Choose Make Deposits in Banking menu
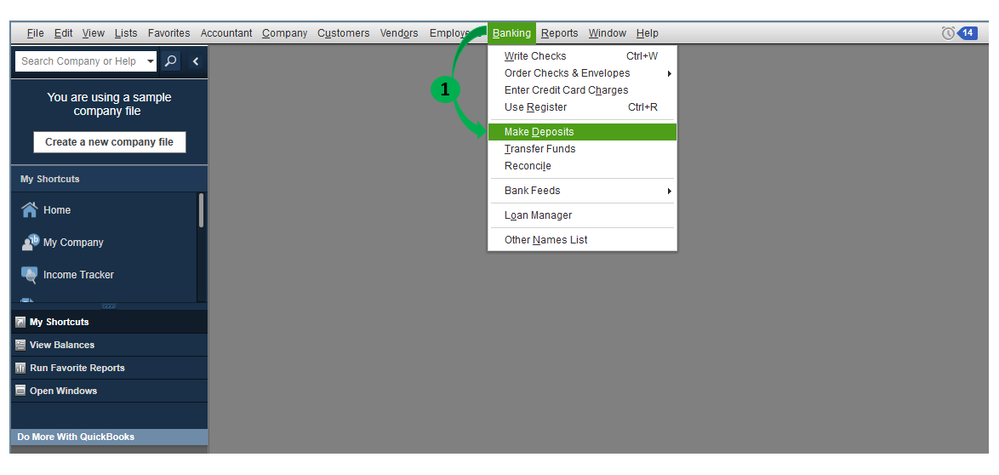 click(582, 132)
